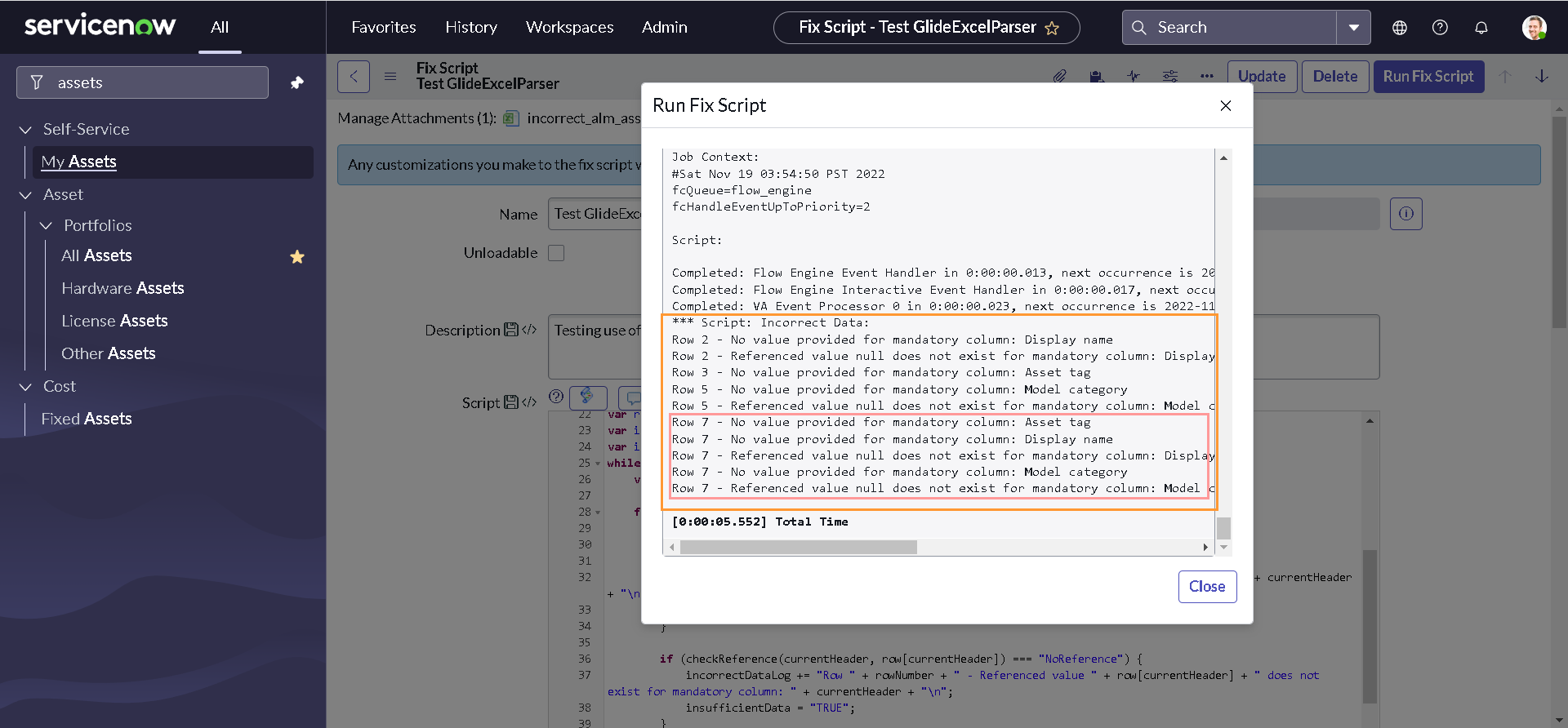The image size is (1568, 728).
Task: Toggle the All Assets favorite star
Action: pos(297,256)
